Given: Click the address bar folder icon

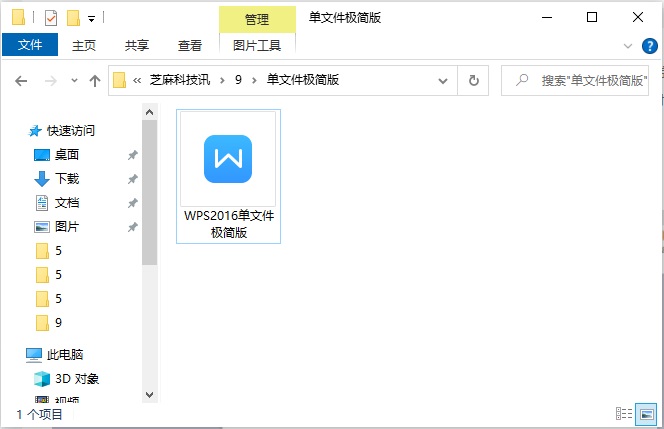Looking at the screenshot, I should pos(119,80).
